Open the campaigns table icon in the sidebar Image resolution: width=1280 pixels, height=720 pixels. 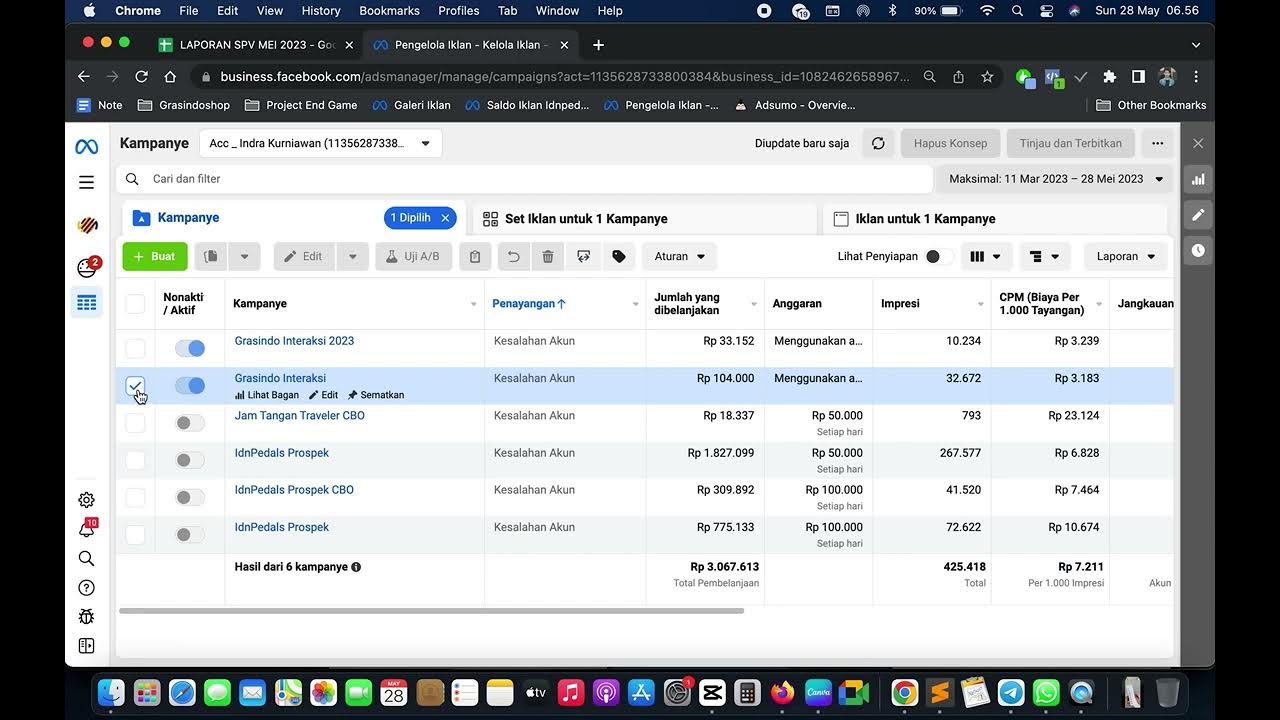click(87, 302)
